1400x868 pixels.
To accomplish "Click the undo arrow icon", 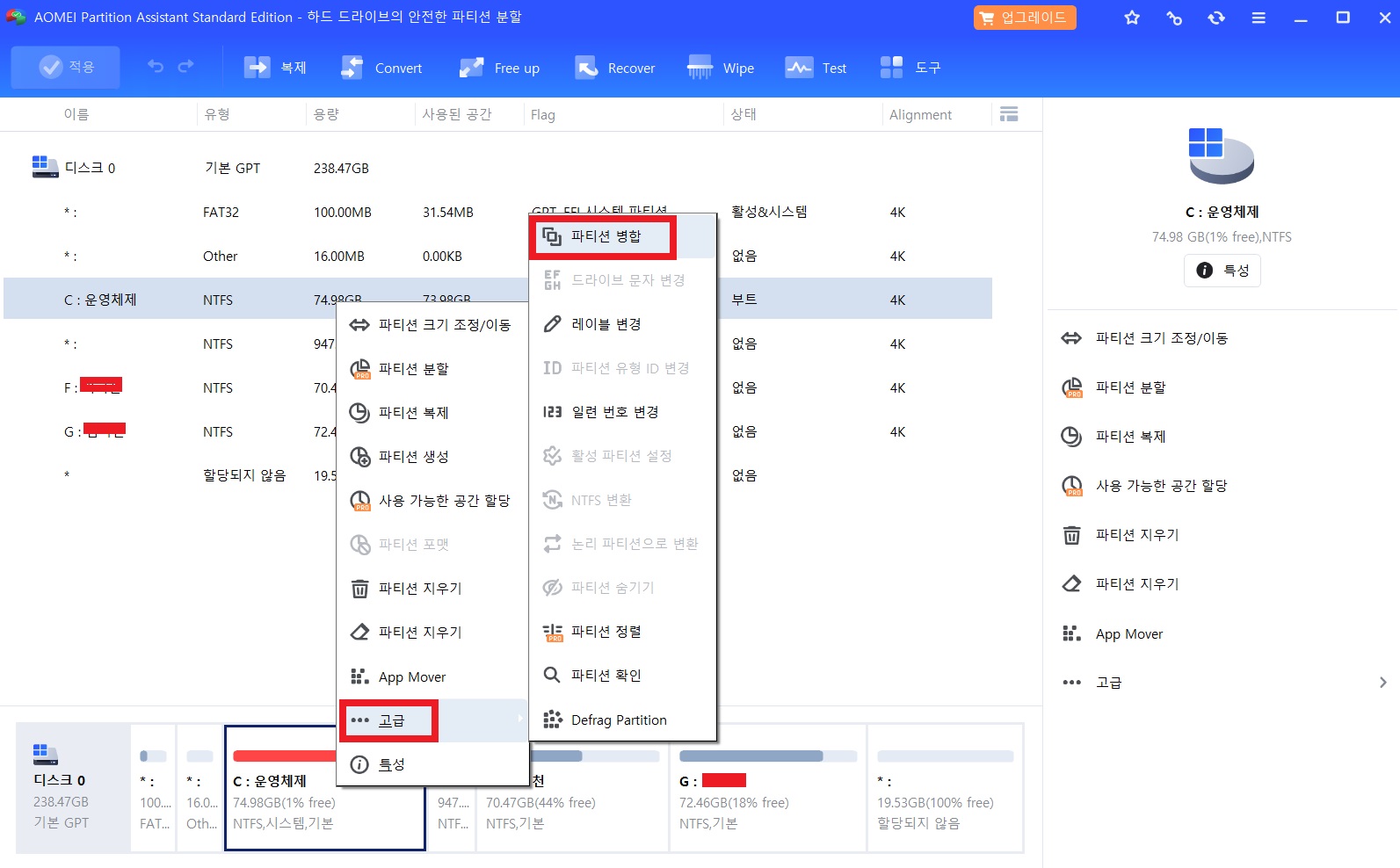I will click(156, 67).
